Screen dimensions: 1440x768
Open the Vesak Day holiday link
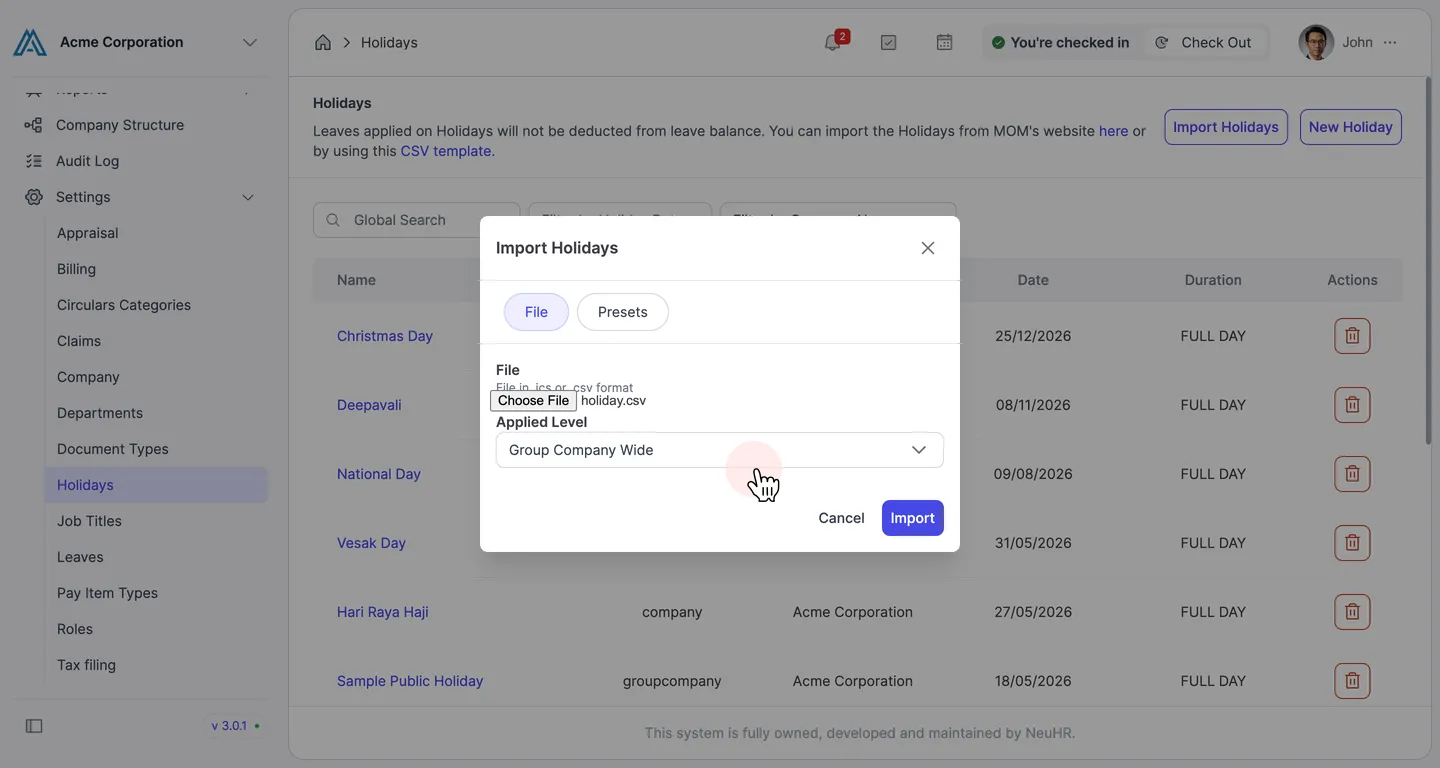[x=371, y=543]
